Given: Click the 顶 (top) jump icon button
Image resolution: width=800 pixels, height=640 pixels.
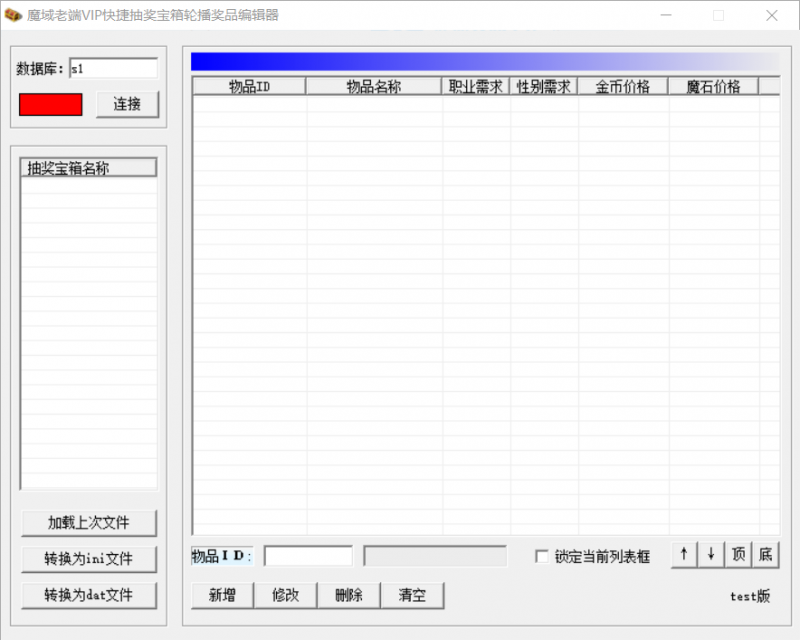Looking at the screenshot, I should [737, 554].
